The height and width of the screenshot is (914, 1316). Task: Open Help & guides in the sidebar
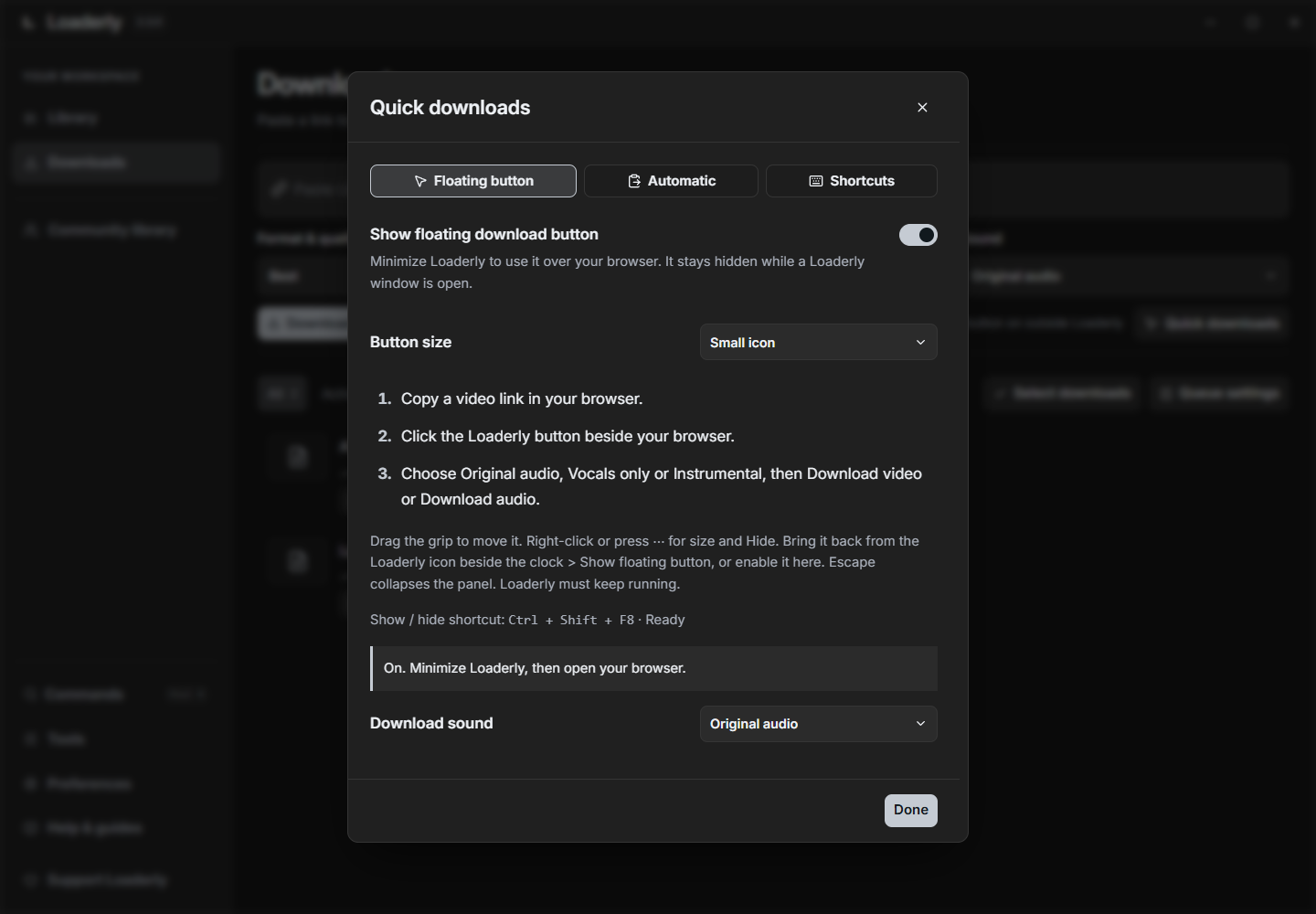(117, 828)
